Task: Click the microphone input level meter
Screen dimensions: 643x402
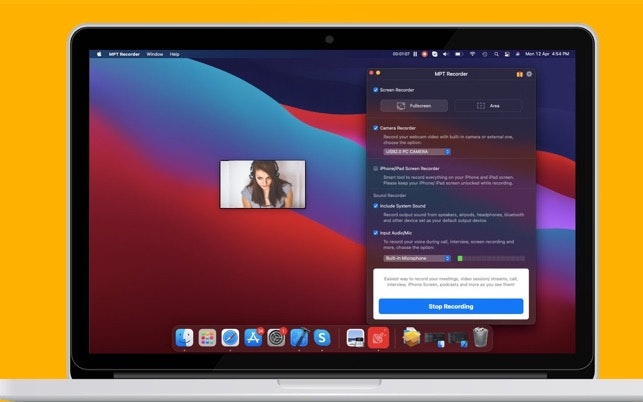Action: point(491,258)
